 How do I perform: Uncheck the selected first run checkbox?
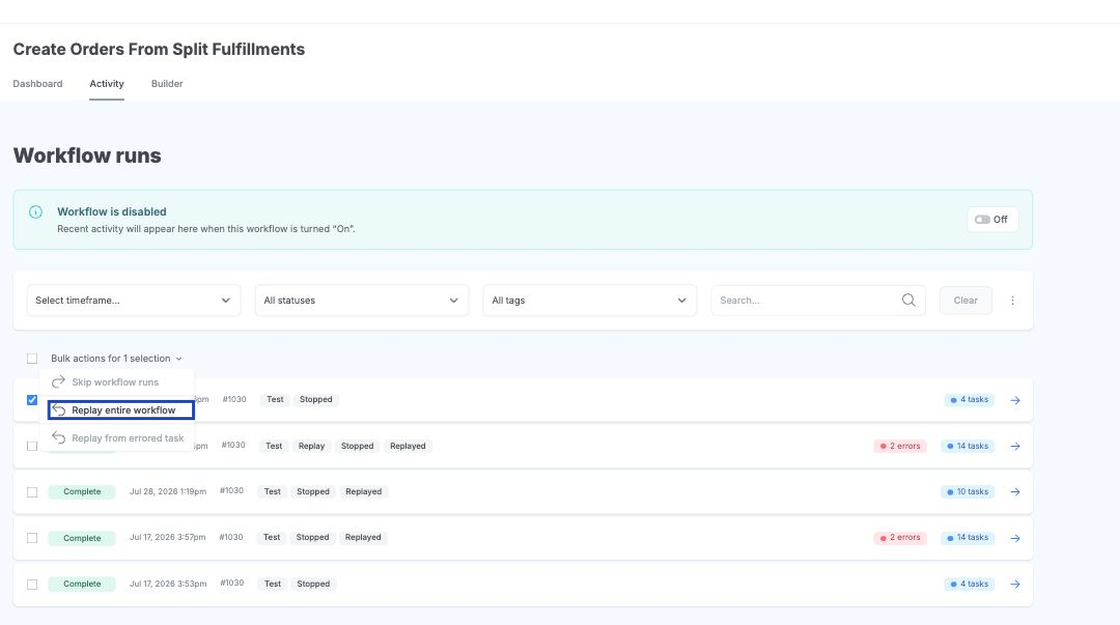32,400
